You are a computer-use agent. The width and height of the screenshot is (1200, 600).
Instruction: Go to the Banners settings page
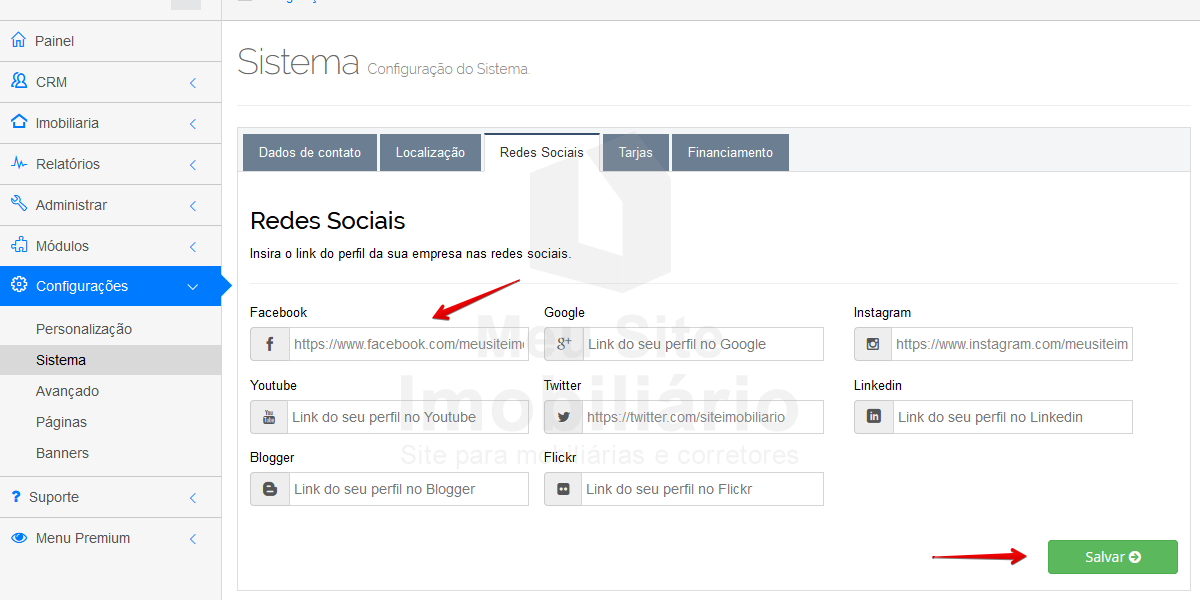pyautogui.click(x=62, y=453)
